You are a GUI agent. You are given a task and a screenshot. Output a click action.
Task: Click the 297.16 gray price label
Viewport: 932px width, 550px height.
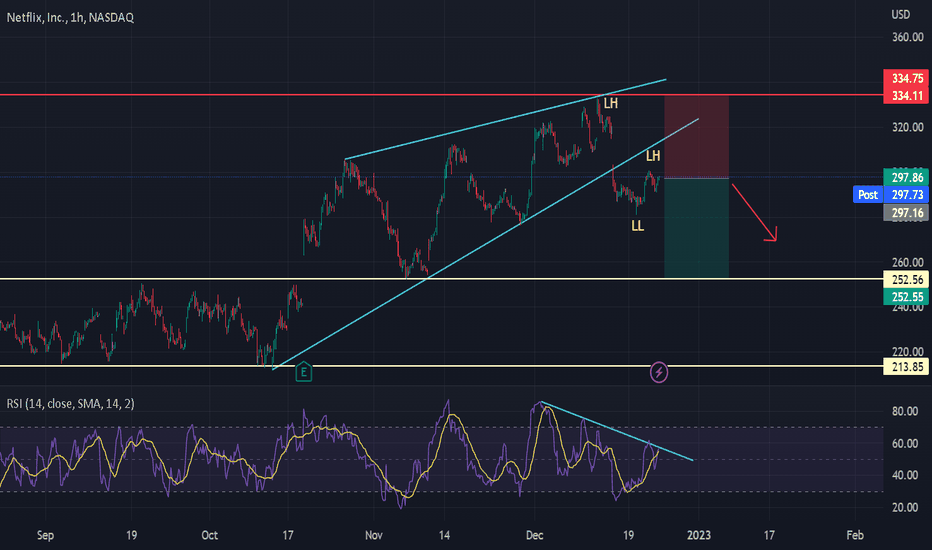tap(907, 212)
